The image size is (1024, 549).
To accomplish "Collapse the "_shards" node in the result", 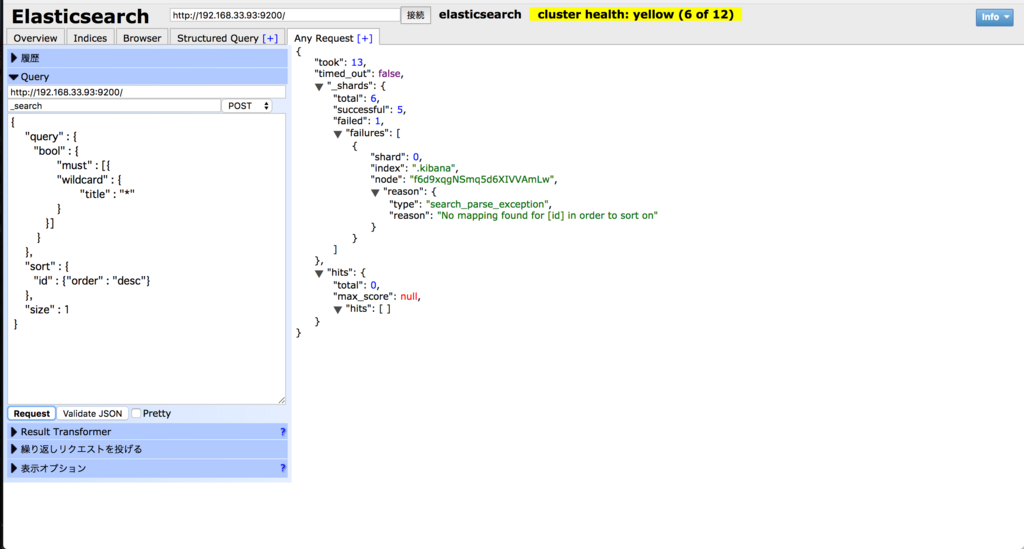I will [x=319, y=87].
